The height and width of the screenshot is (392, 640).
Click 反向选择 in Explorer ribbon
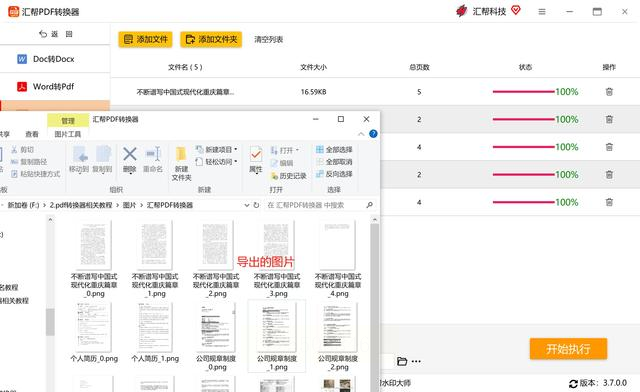pos(334,174)
